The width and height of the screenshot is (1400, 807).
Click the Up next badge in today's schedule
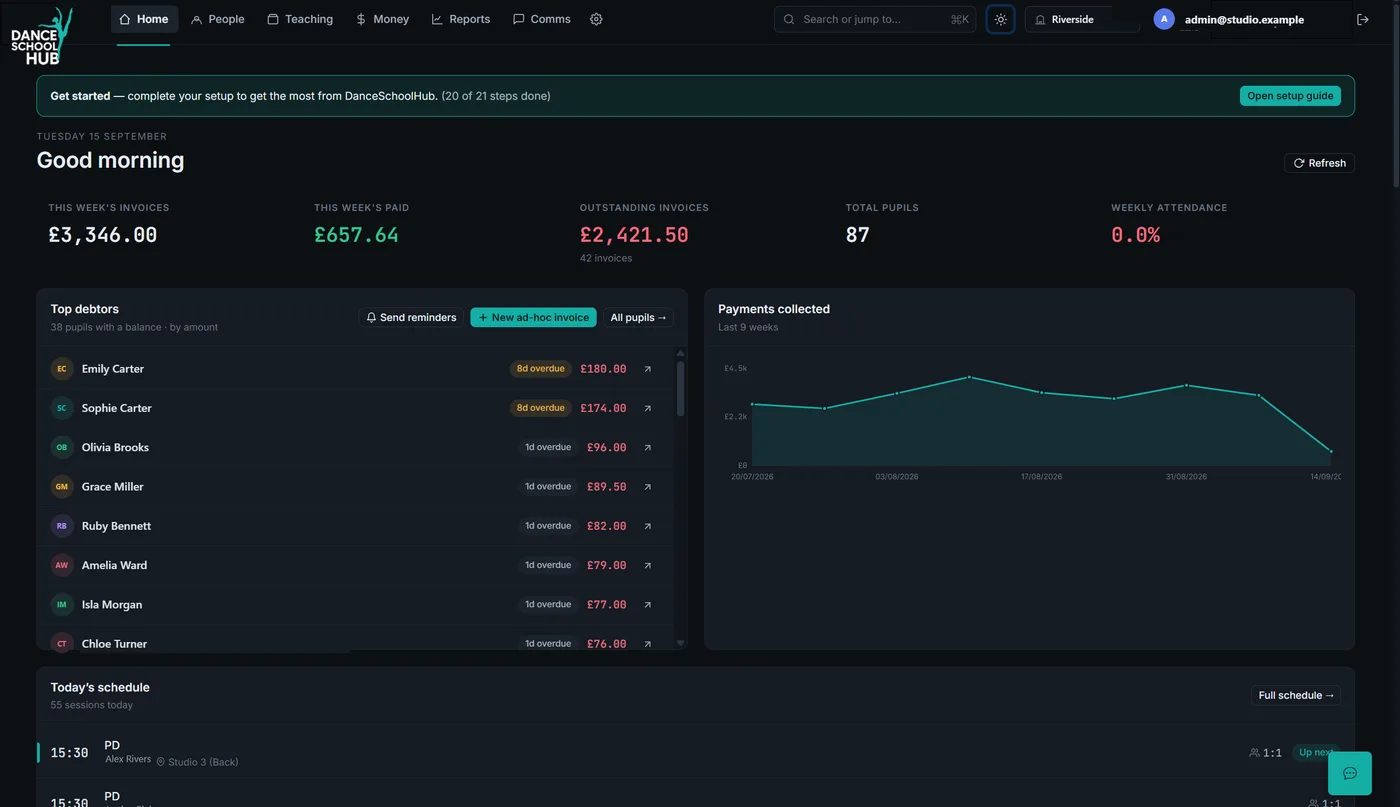click(1316, 752)
